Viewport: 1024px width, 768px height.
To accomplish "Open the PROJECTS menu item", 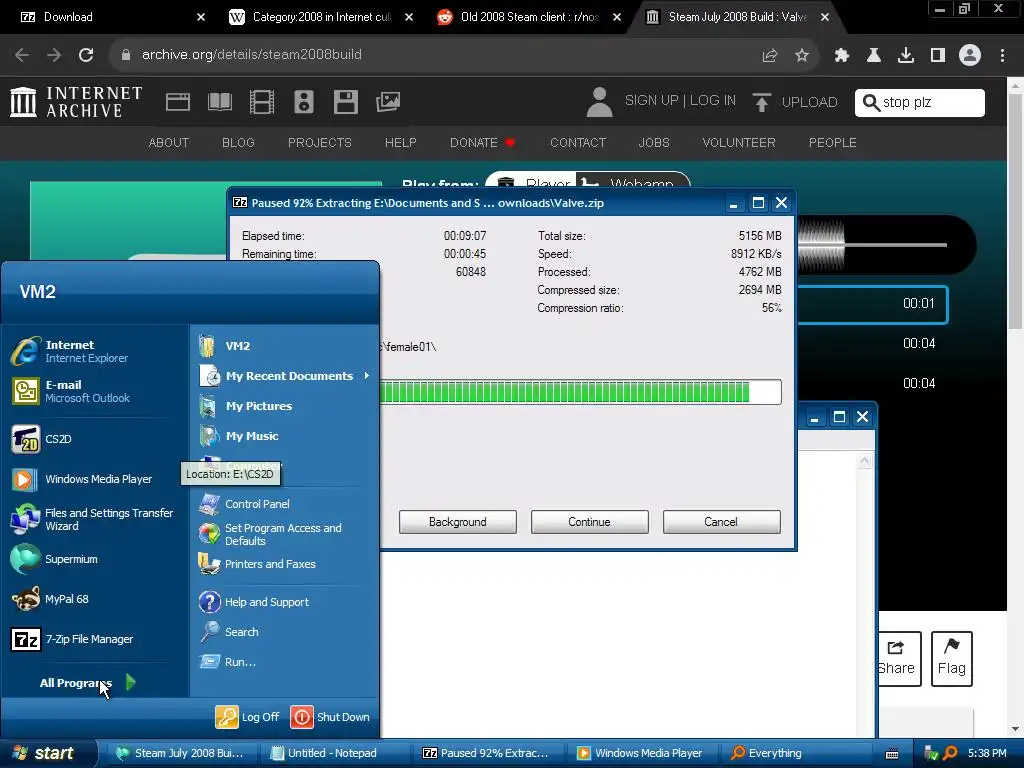I will 320,142.
